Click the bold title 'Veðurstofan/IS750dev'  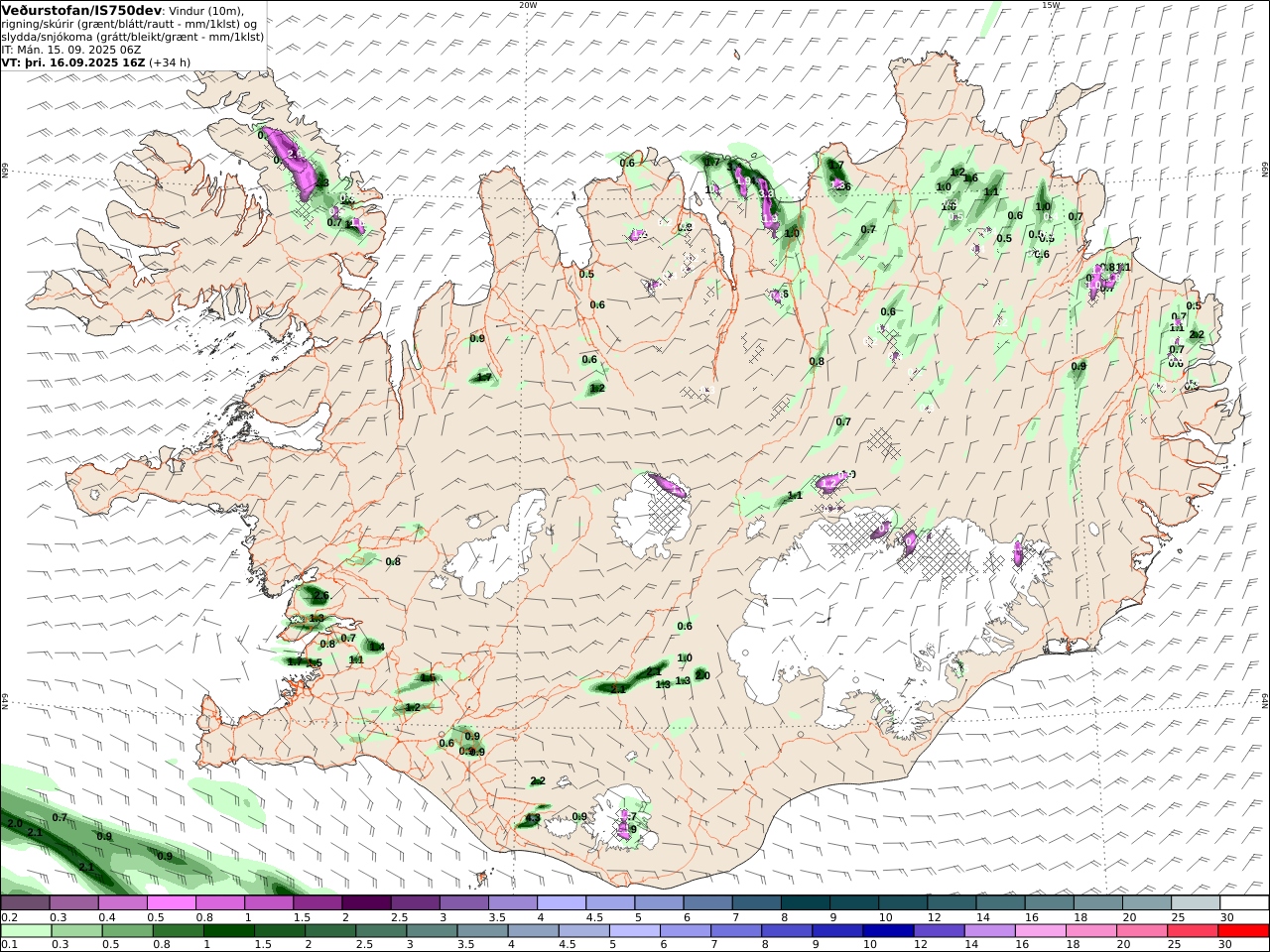click(x=81, y=10)
